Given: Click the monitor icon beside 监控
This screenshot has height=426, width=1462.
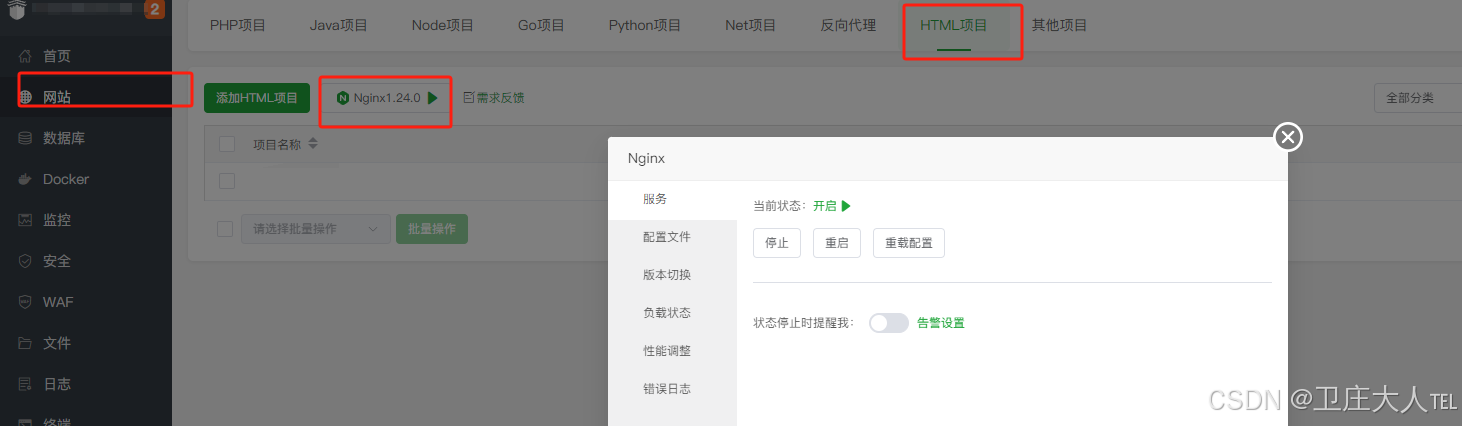Looking at the screenshot, I should (x=26, y=220).
